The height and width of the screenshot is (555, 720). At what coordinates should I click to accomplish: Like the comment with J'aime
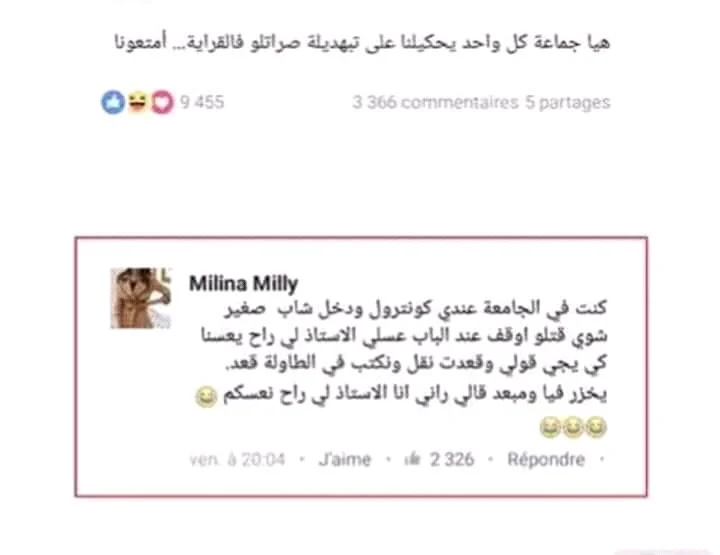[344, 459]
